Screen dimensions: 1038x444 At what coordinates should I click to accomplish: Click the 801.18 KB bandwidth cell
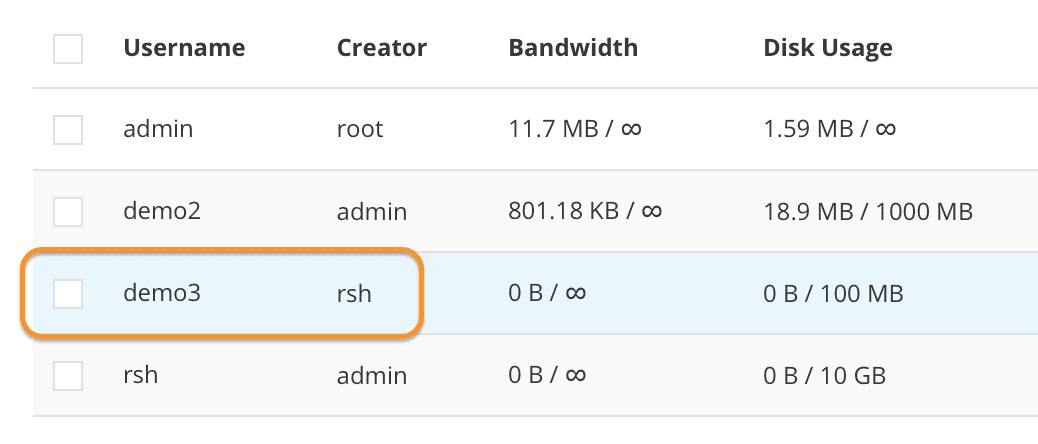(586, 211)
